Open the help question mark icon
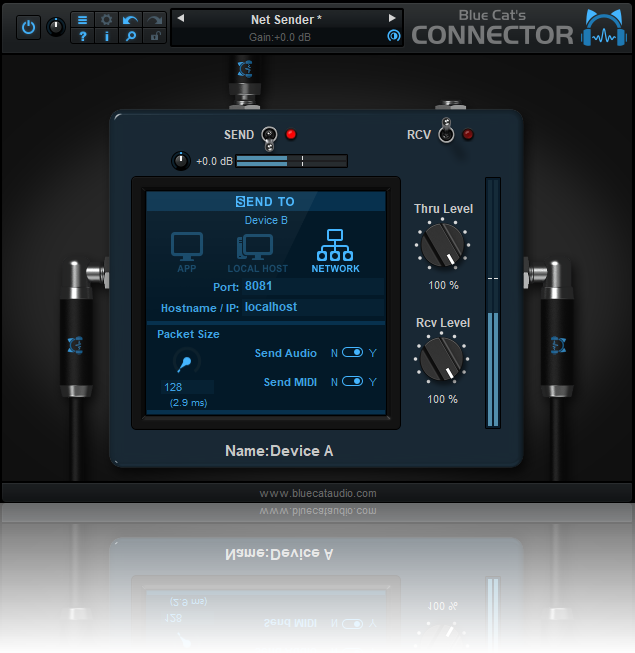Viewport: 635px width, 653px height. pos(82,36)
